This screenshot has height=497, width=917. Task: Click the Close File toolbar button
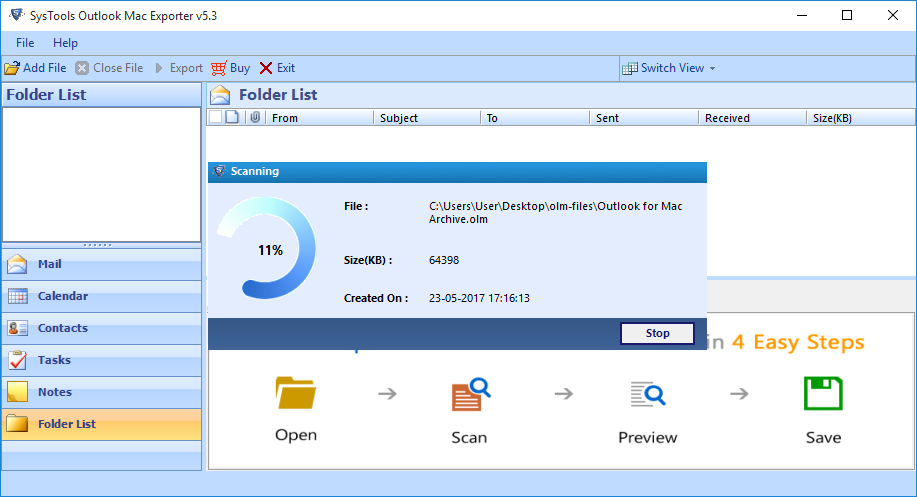tap(109, 68)
